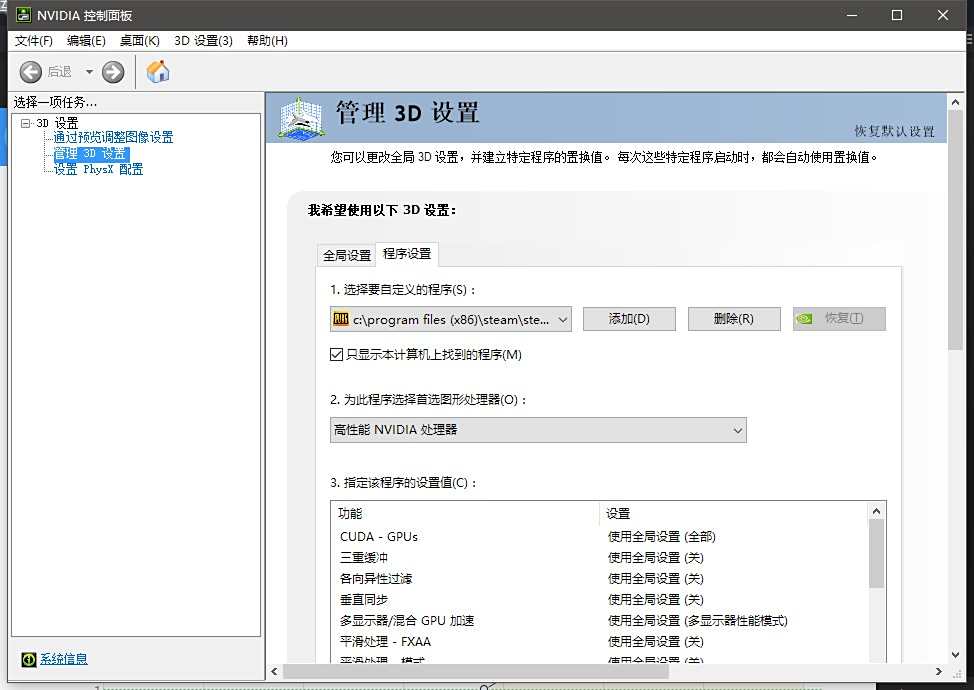Open the 编辑(E) menu
This screenshot has width=974, height=690.
86,41
